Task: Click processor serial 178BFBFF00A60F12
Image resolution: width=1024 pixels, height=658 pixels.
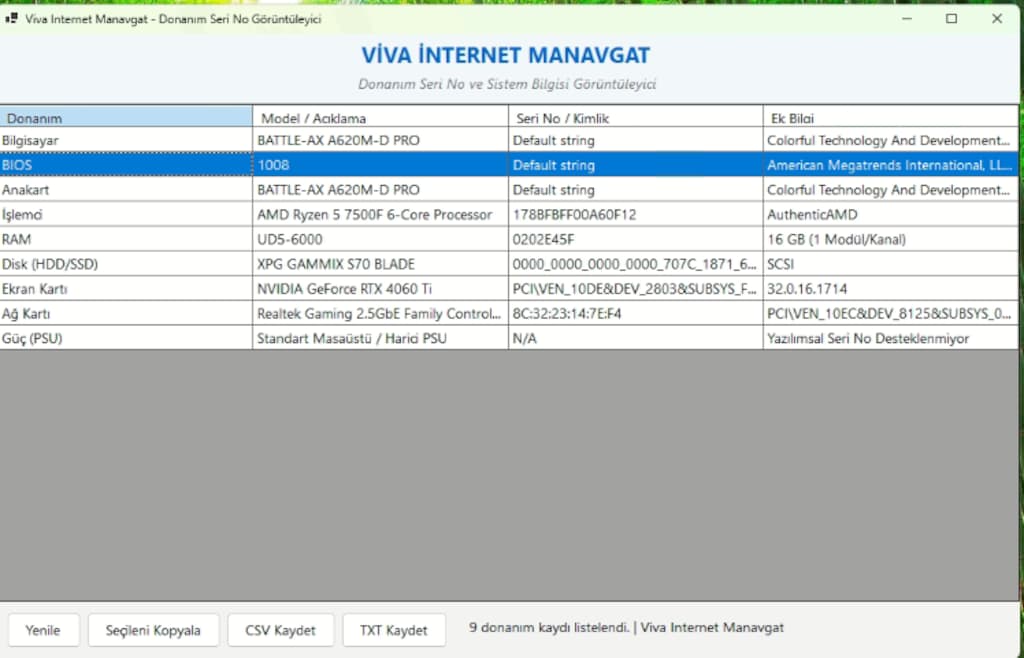Action: click(x=635, y=215)
